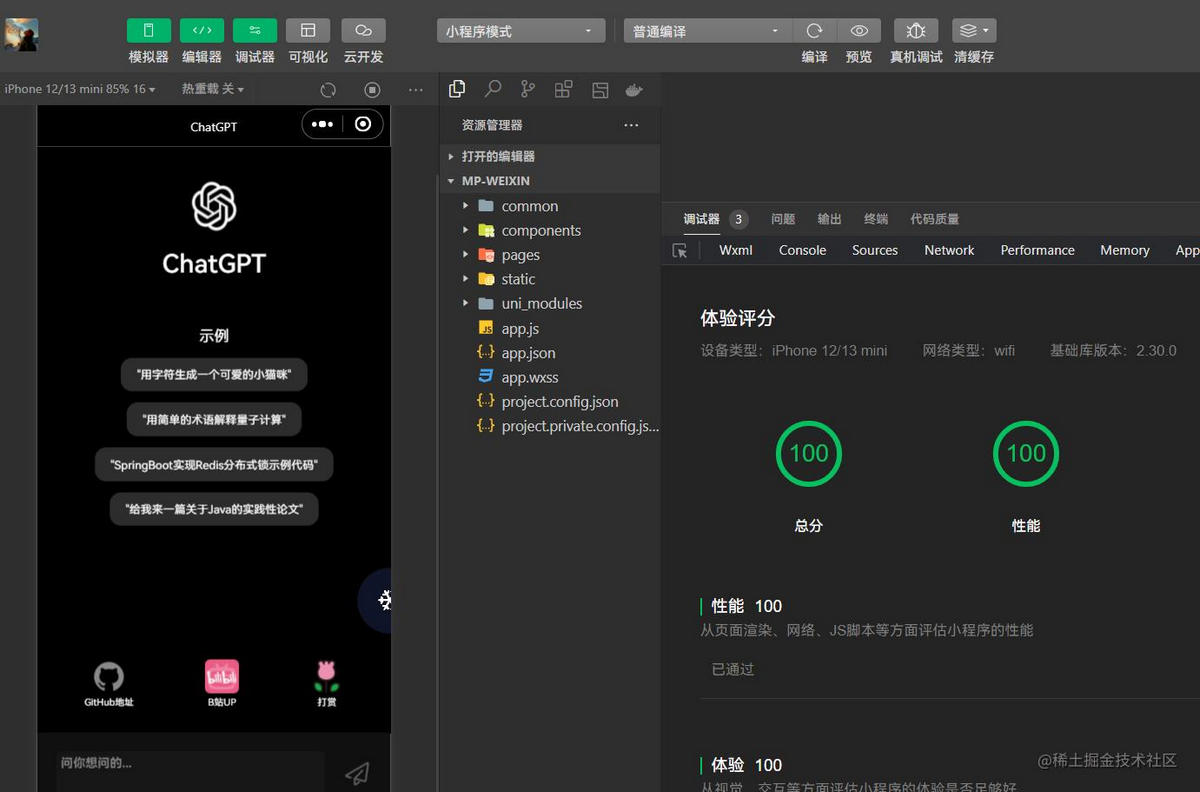The height and width of the screenshot is (792, 1200).
Task: Click the Preview eye icon
Action: 858,31
